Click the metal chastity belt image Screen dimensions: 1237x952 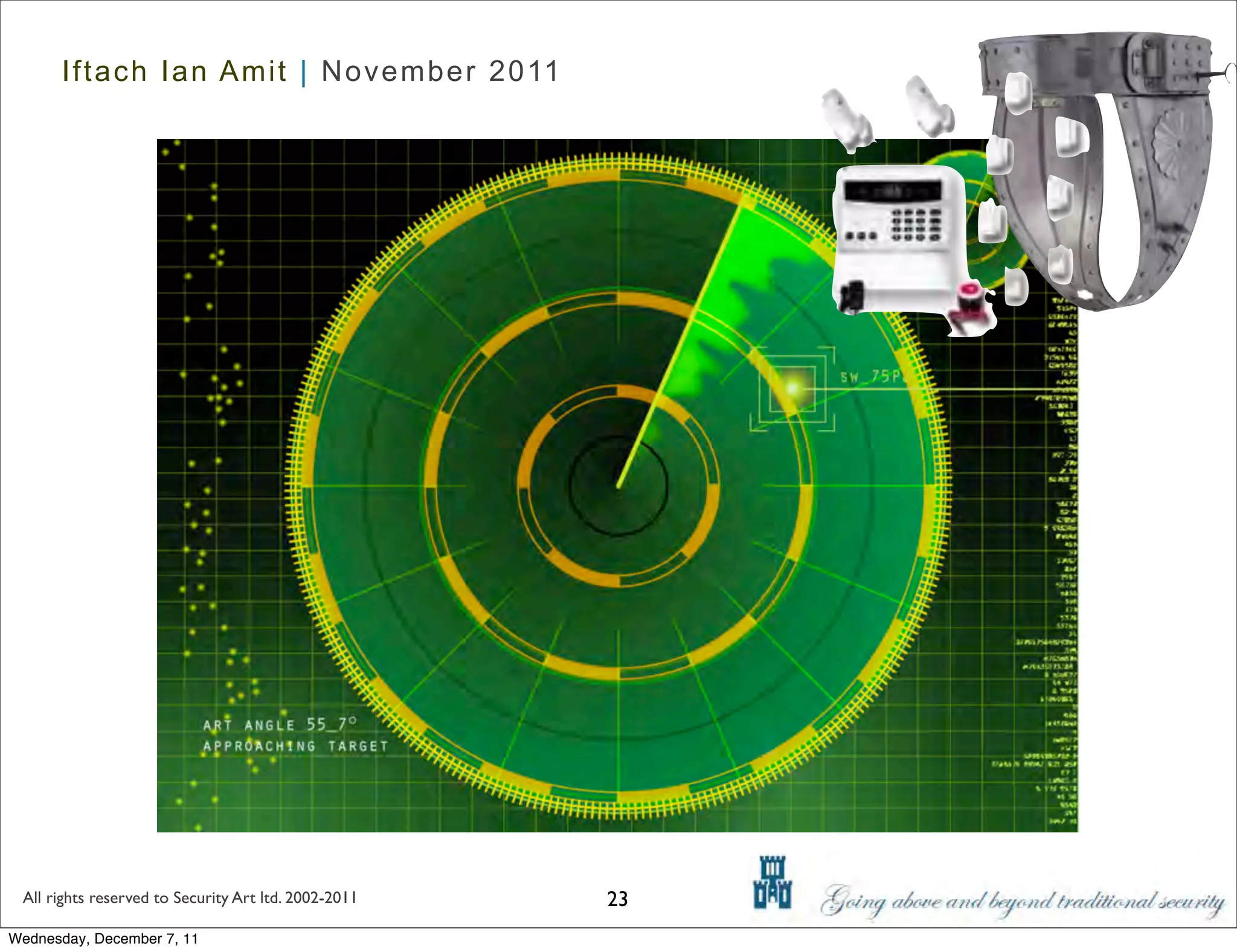tap(1102, 170)
